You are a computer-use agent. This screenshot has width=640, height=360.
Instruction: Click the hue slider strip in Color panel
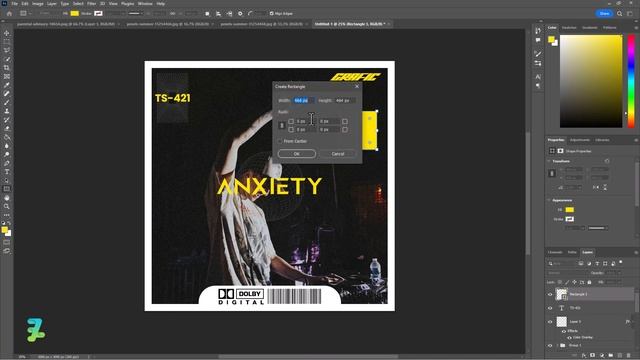[631, 81]
